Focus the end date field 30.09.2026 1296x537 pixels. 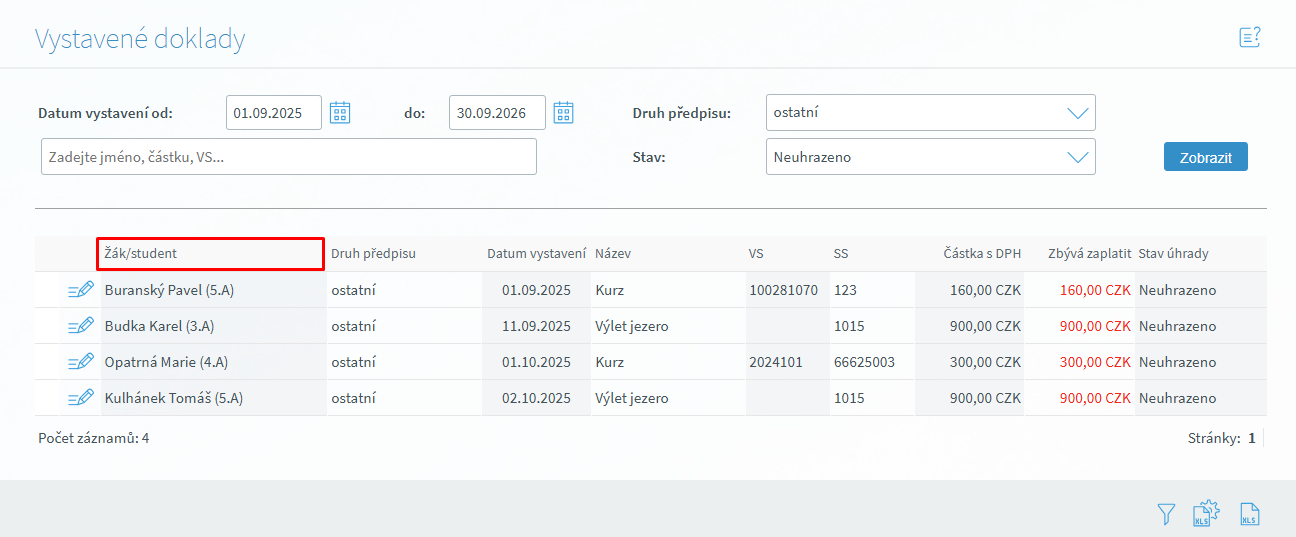click(x=496, y=113)
